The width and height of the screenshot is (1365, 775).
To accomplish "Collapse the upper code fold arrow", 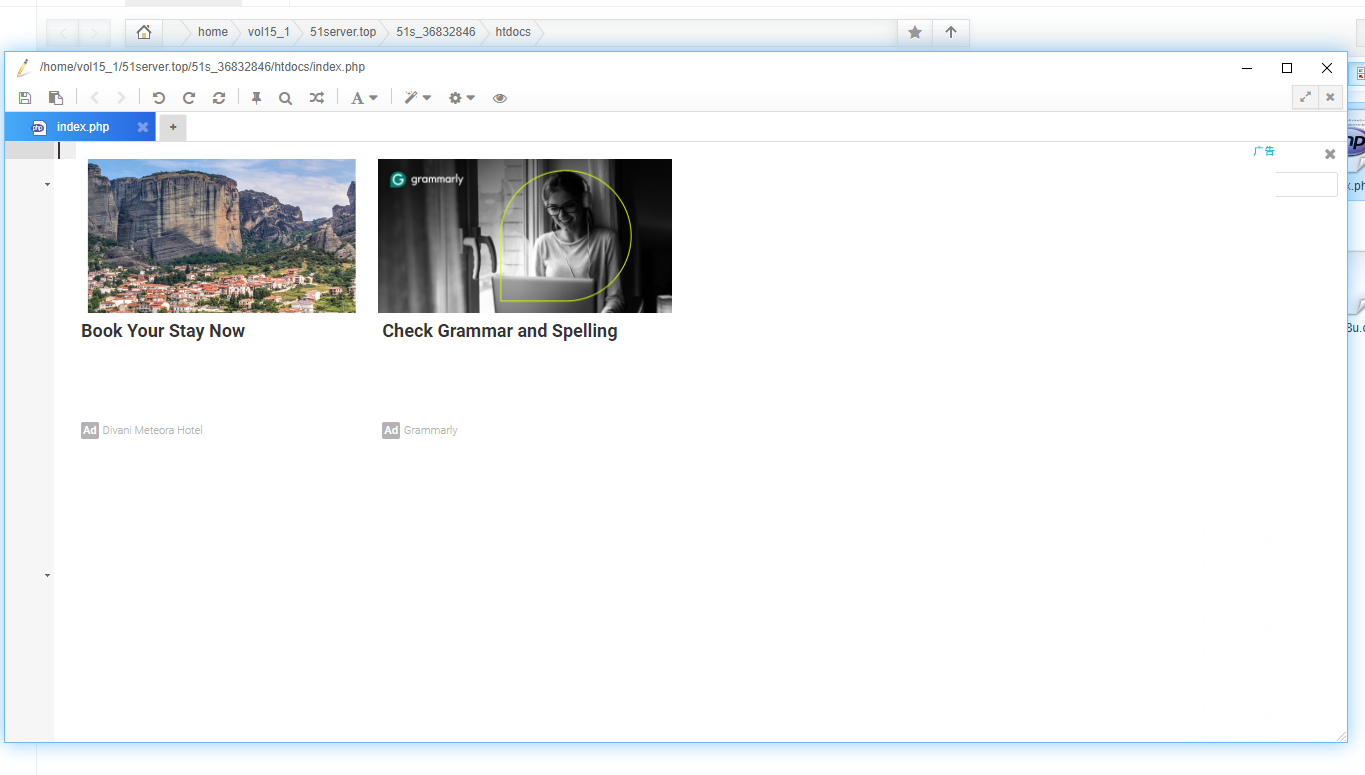I will coord(47,185).
